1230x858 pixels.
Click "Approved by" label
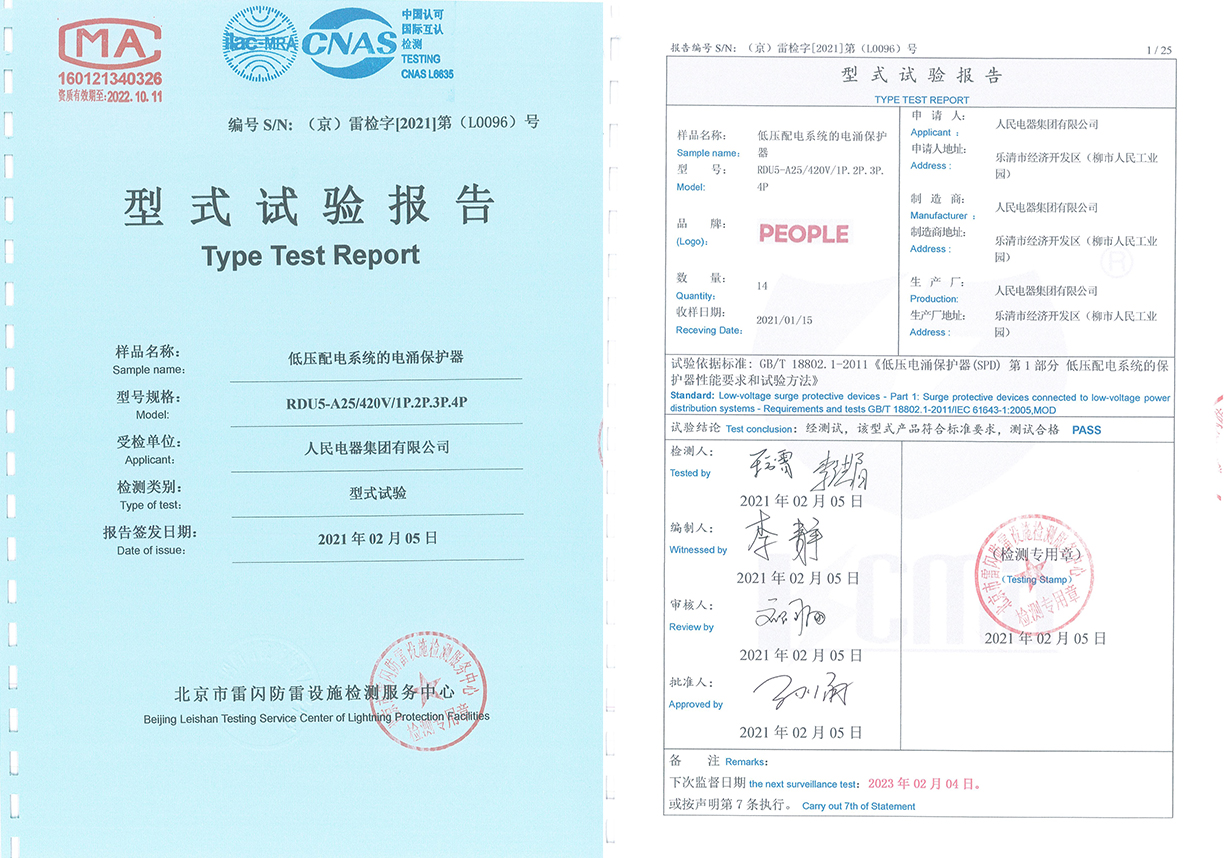coord(696,705)
